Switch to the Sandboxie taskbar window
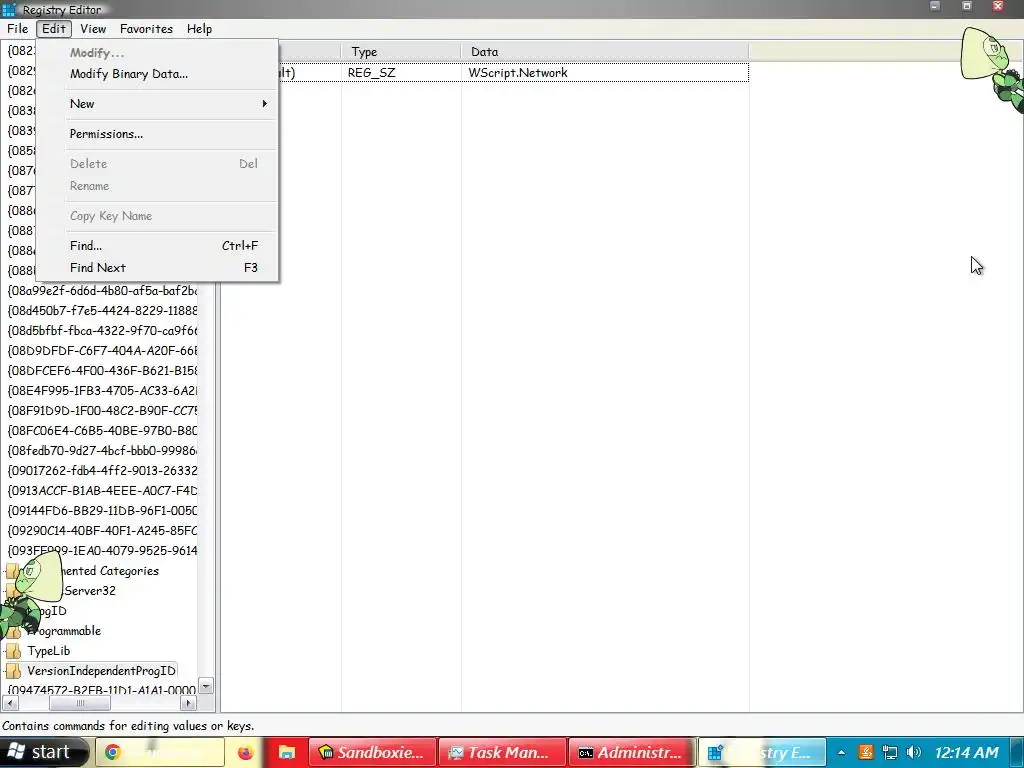This screenshot has height=768, width=1024. [x=372, y=752]
